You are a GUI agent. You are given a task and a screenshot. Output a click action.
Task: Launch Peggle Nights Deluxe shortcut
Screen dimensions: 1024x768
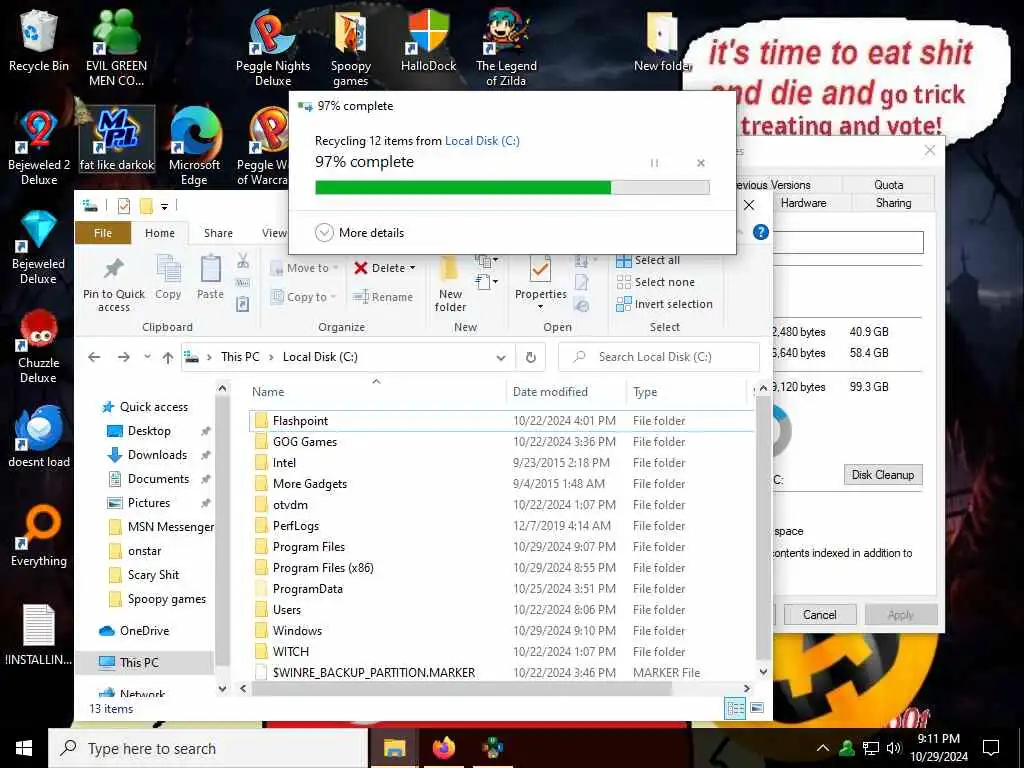(x=272, y=47)
